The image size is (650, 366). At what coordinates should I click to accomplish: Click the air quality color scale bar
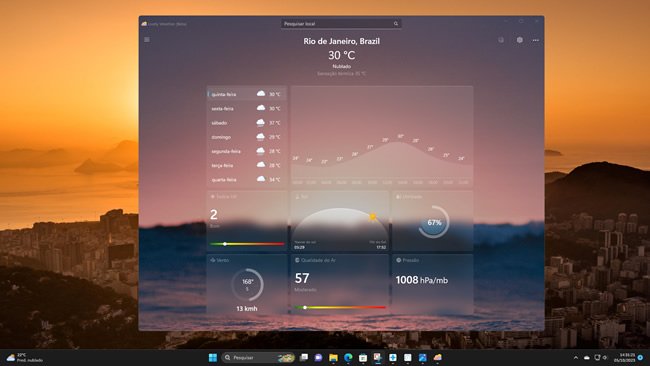pyautogui.click(x=340, y=308)
